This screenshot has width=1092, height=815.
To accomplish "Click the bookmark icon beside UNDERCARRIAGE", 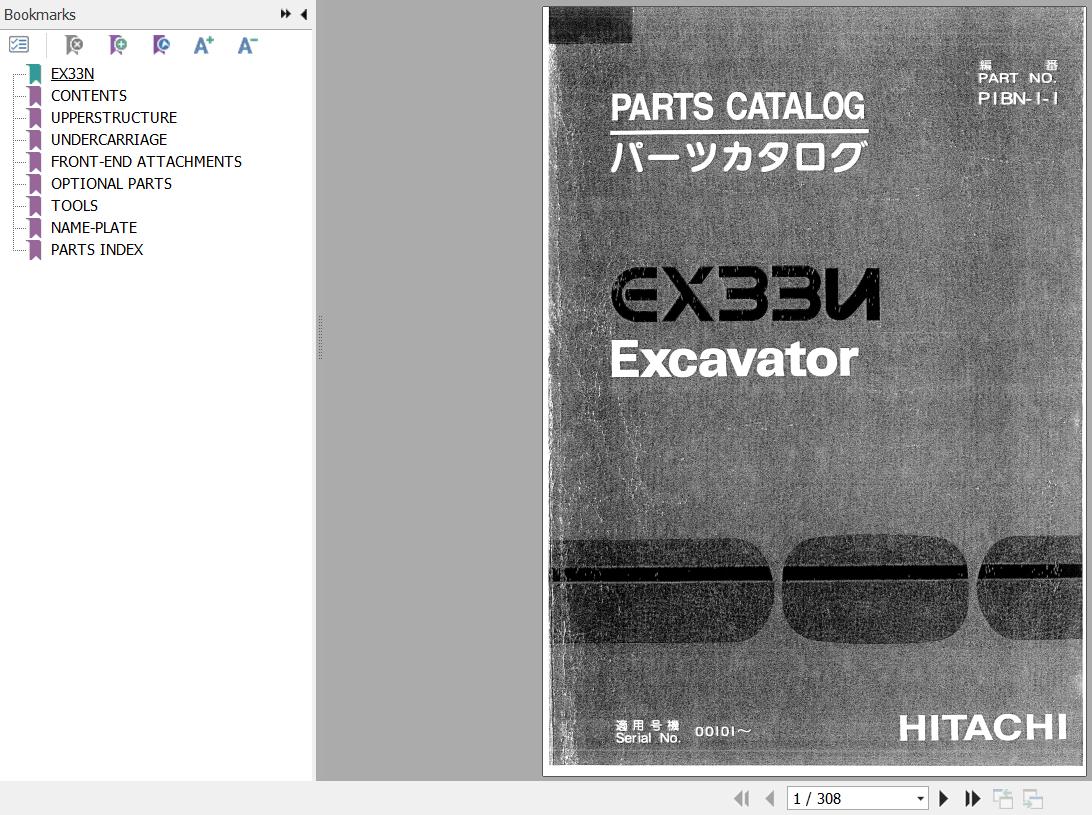I will coord(35,140).
